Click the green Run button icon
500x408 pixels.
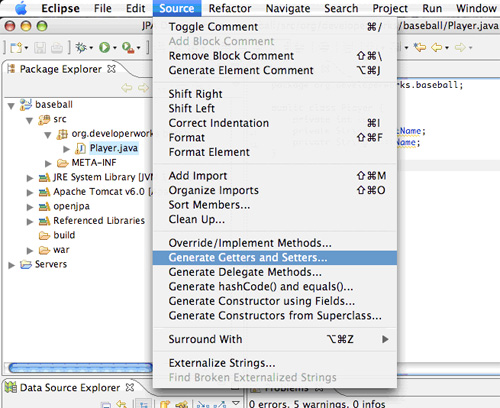point(104,48)
